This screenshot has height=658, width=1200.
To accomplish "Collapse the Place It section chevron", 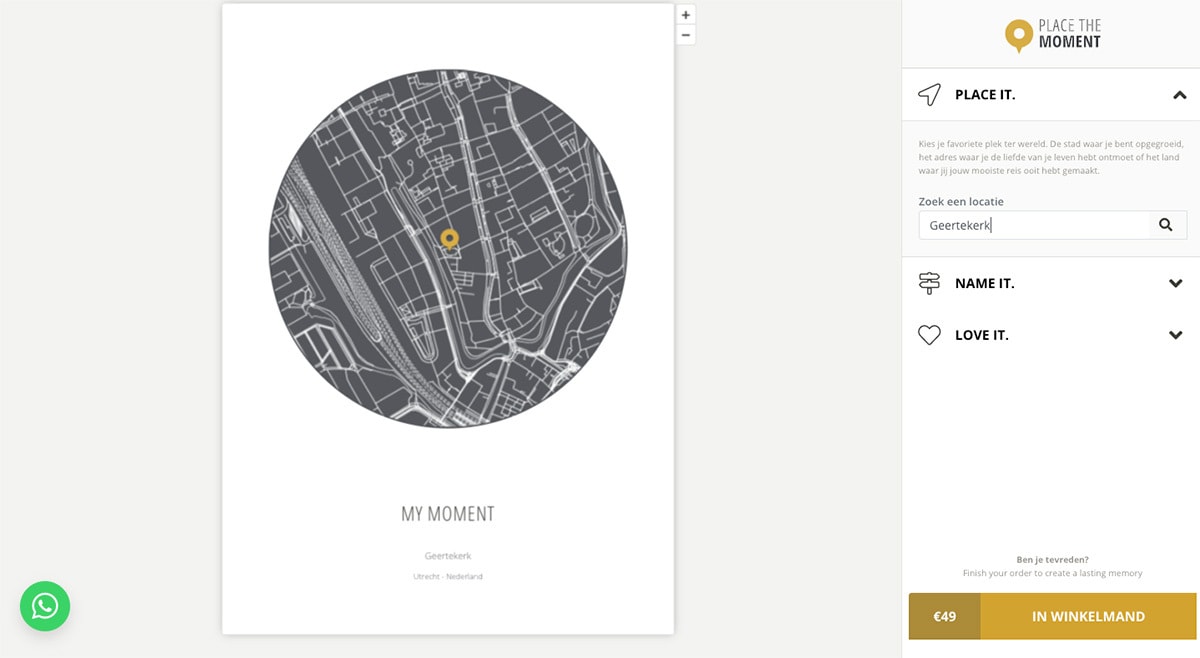I will (1179, 95).
